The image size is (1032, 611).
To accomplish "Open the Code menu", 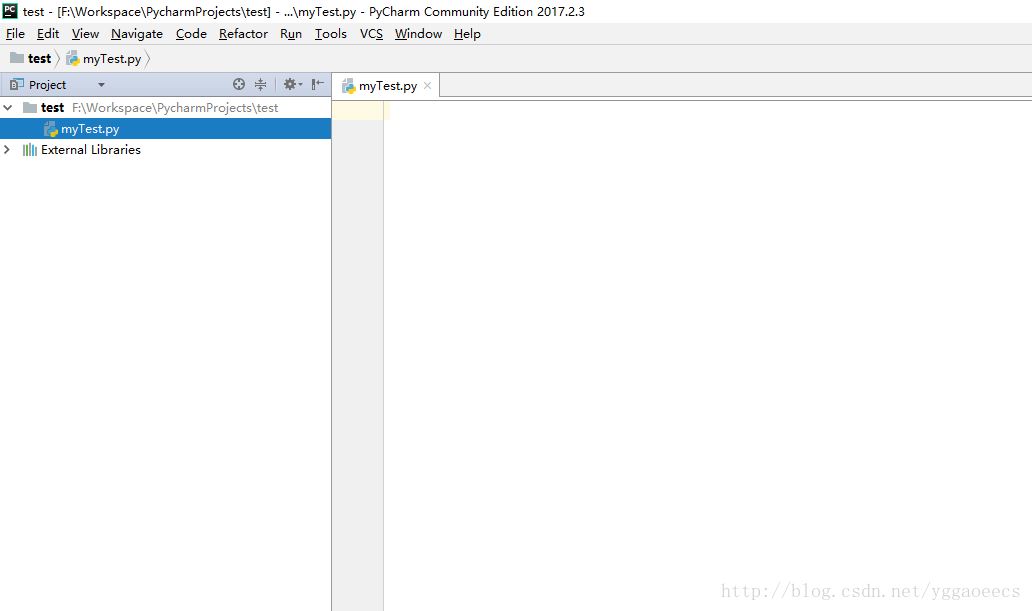I will 191,34.
